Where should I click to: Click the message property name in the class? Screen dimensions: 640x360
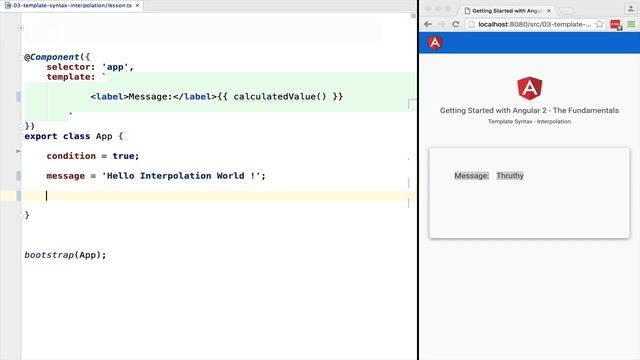tap(66, 176)
